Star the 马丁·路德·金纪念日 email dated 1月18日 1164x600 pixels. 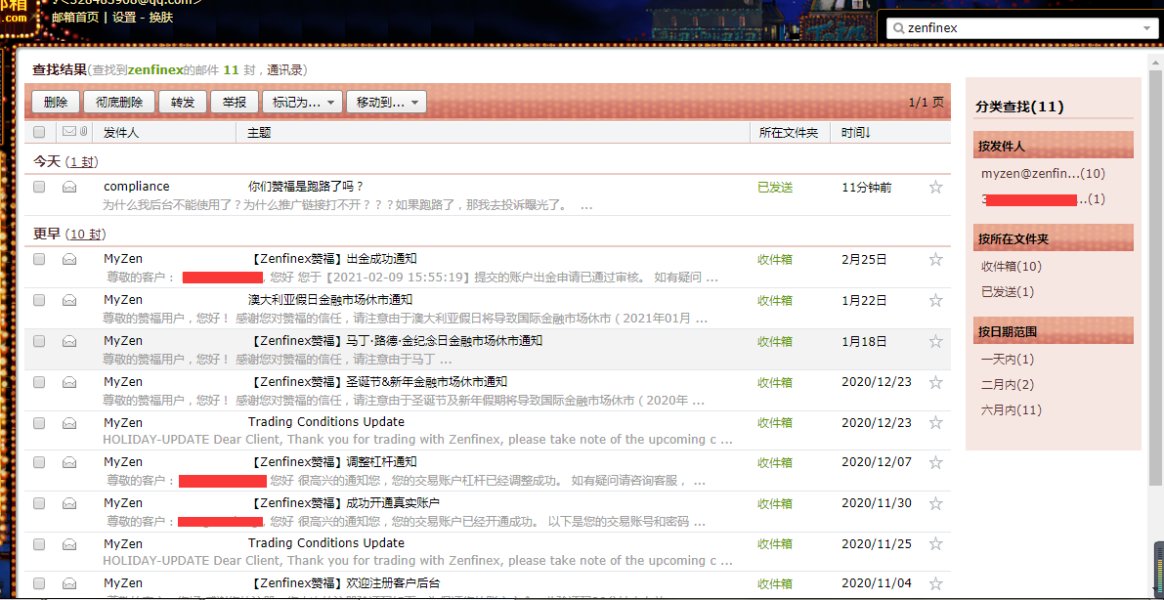(935, 342)
